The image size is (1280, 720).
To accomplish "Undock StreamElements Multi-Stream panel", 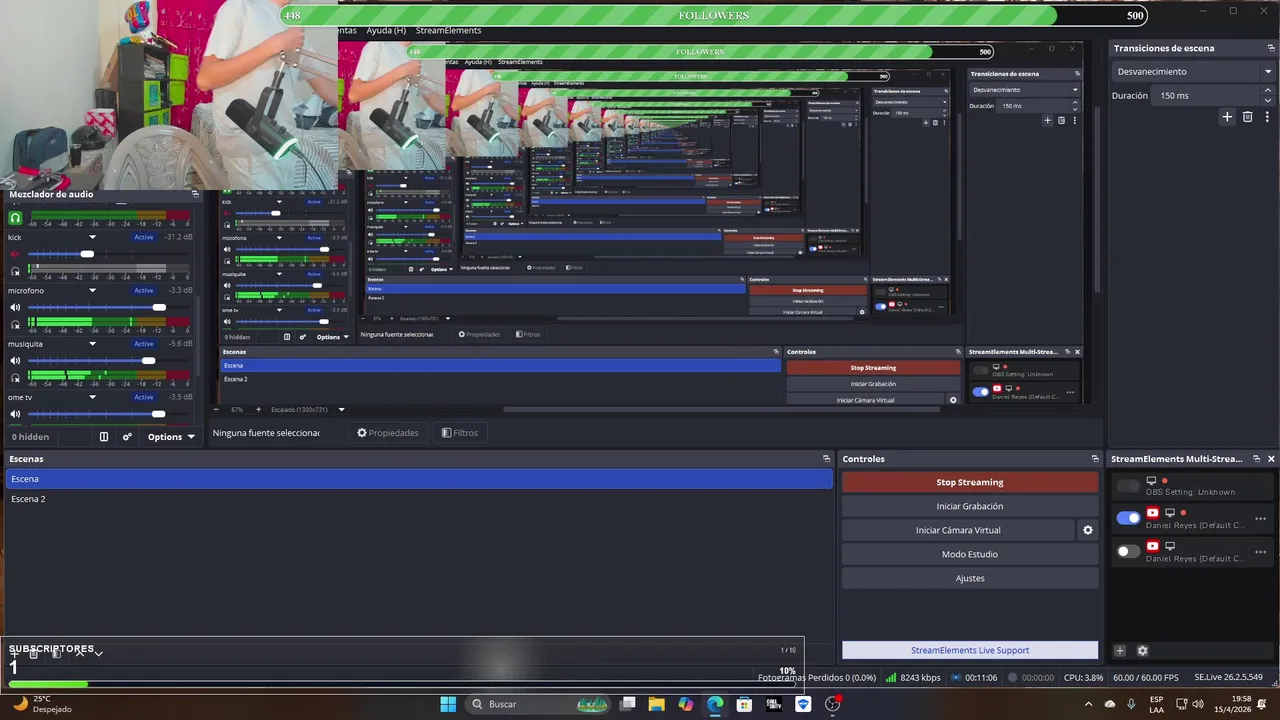I will pyautogui.click(x=1256, y=459).
